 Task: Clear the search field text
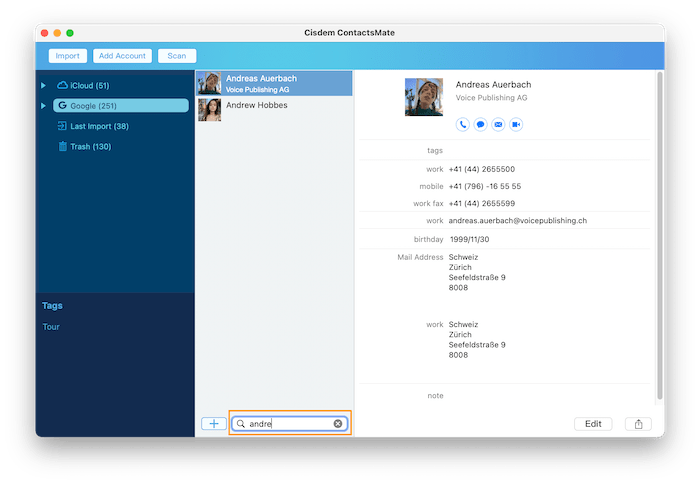tap(338, 424)
